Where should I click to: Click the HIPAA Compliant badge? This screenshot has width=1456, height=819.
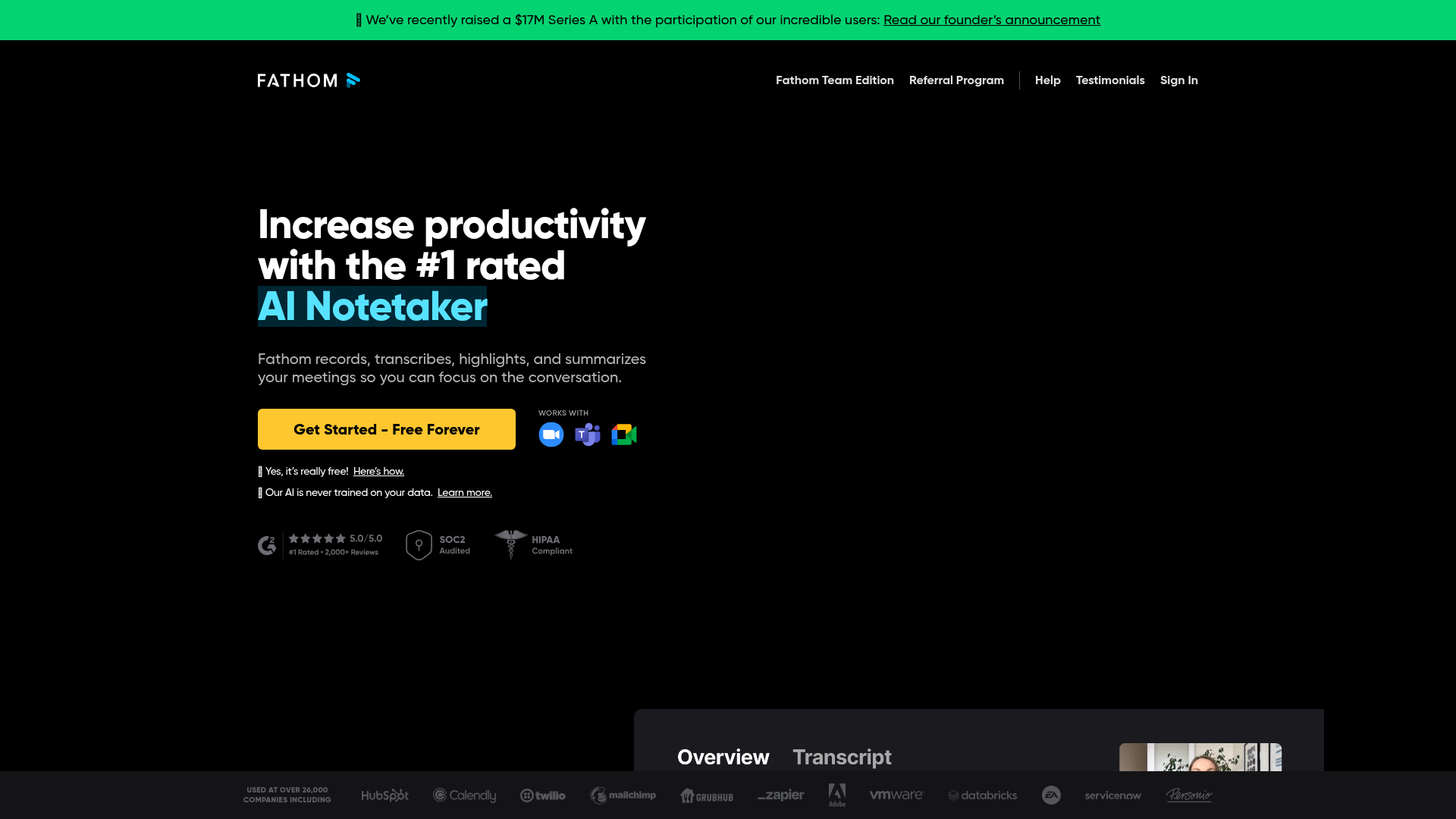(533, 544)
